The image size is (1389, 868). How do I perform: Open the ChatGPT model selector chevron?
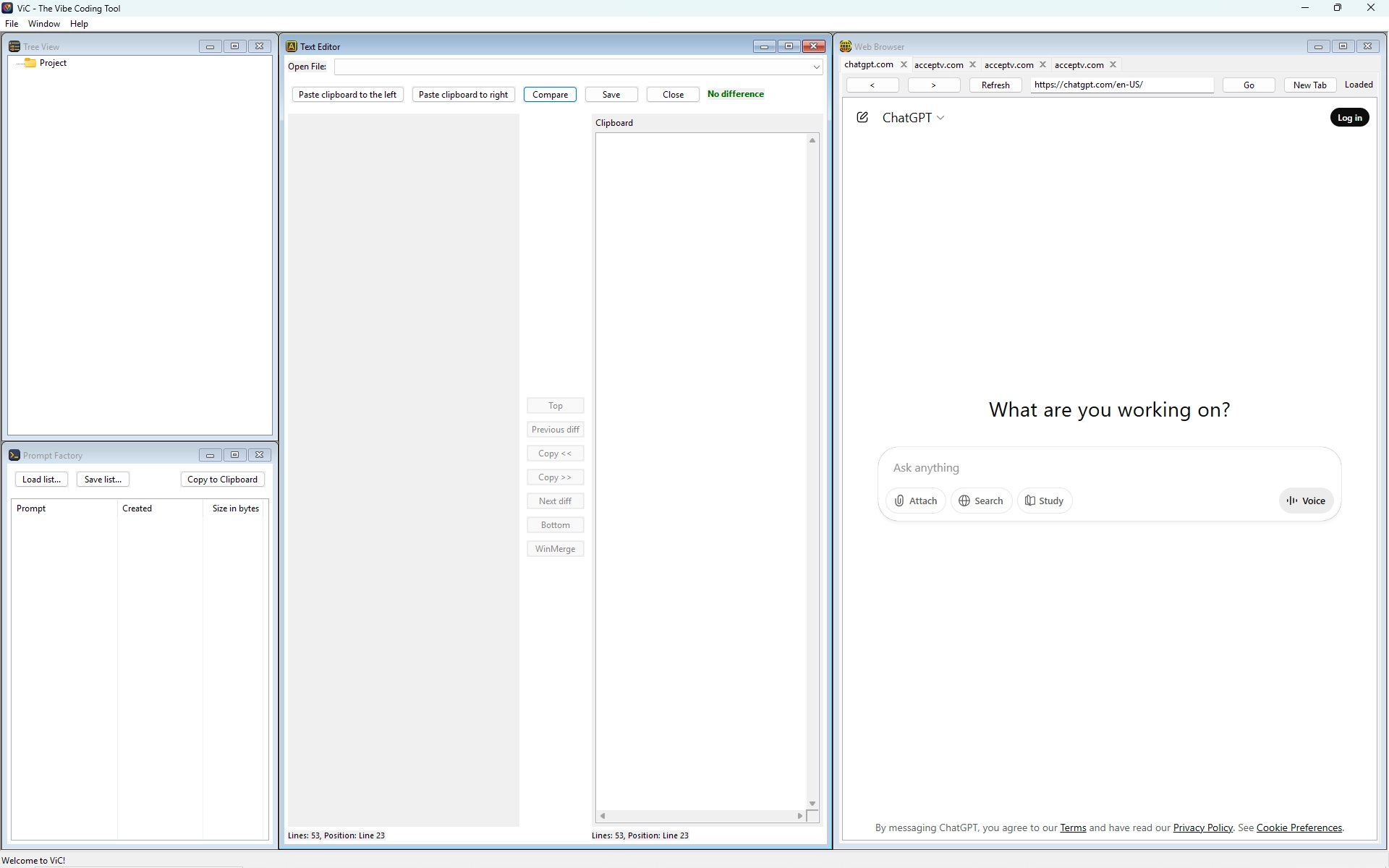click(940, 118)
